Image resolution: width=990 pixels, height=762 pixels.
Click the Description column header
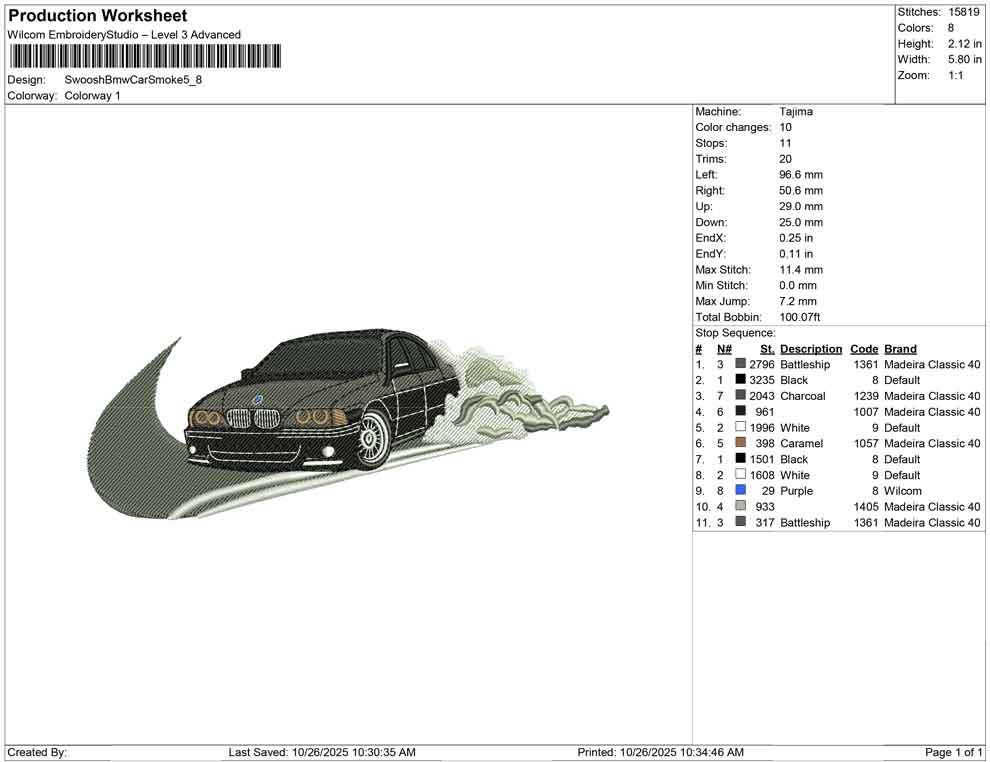coord(811,349)
